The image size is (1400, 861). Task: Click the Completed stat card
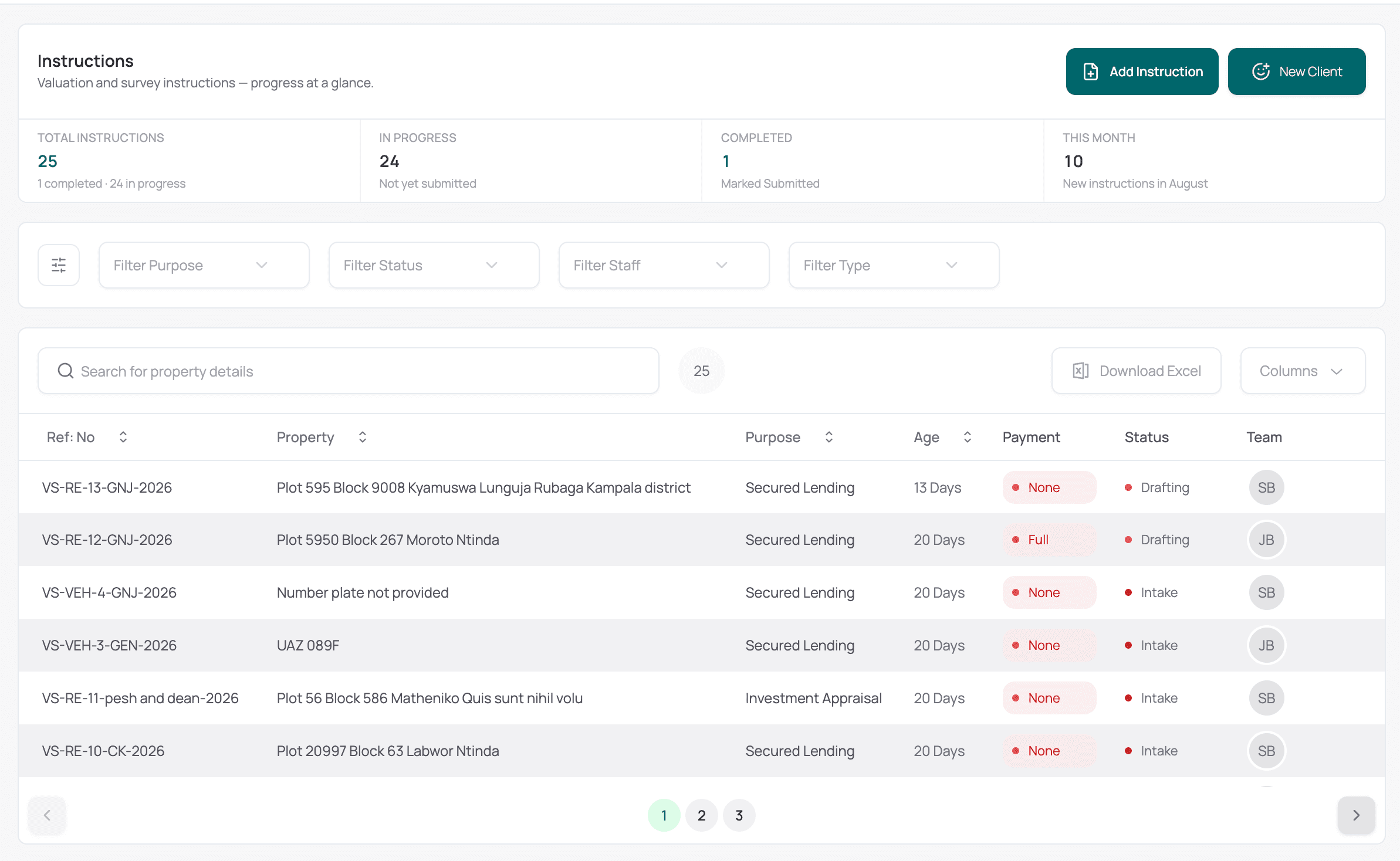(x=873, y=161)
